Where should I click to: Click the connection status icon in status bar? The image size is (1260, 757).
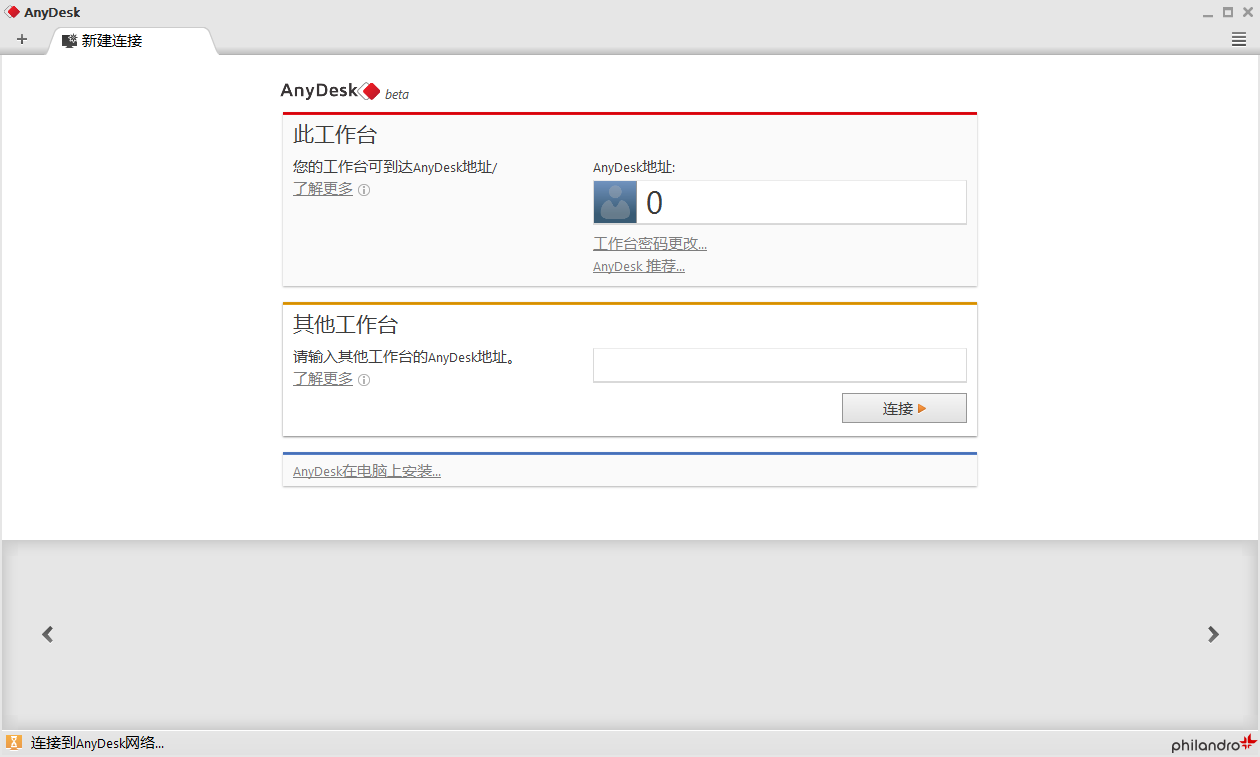14,742
